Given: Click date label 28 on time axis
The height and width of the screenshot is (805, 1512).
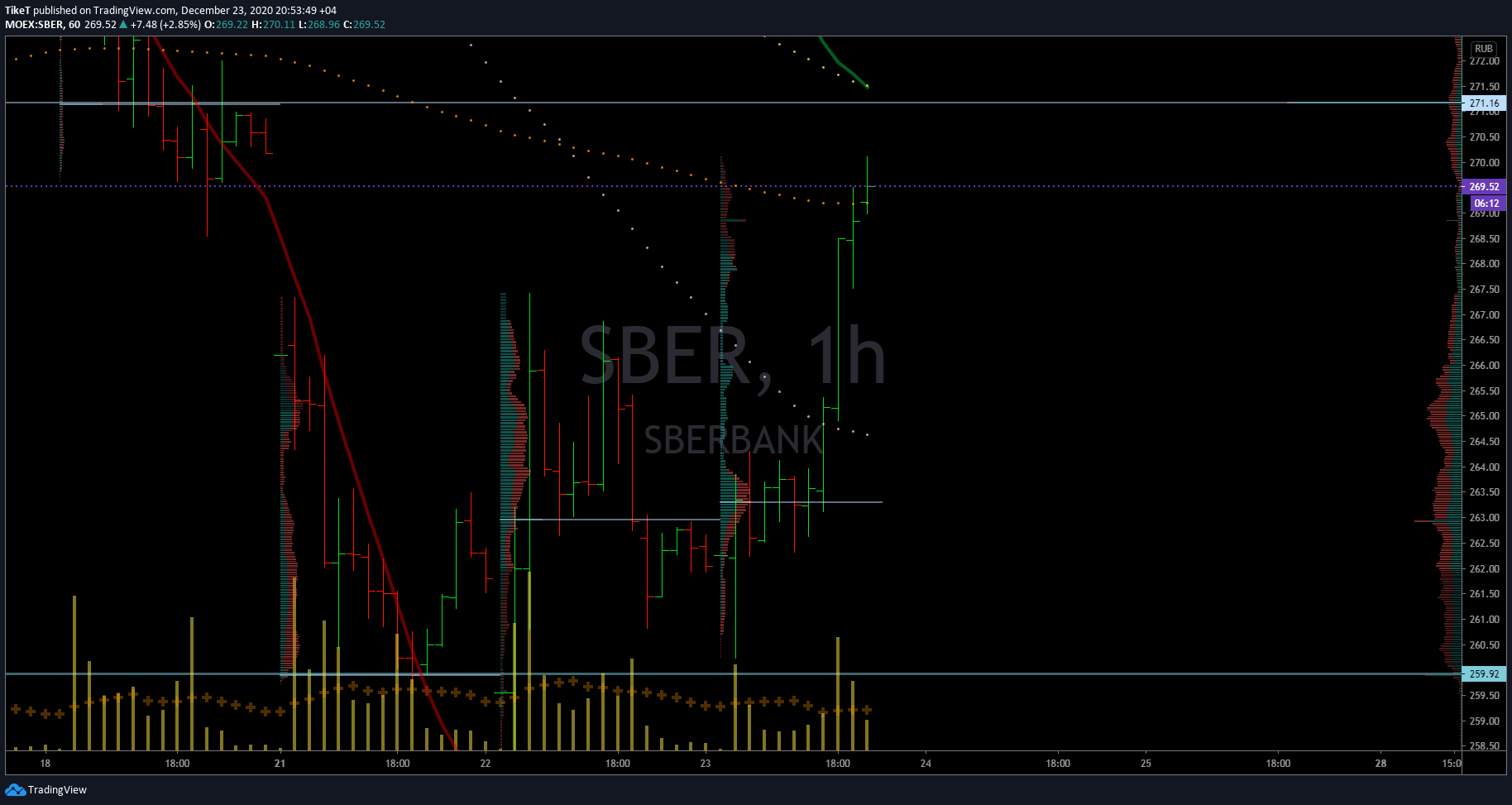Looking at the screenshot, I should pyautogui.click(x=1381, y=764).
